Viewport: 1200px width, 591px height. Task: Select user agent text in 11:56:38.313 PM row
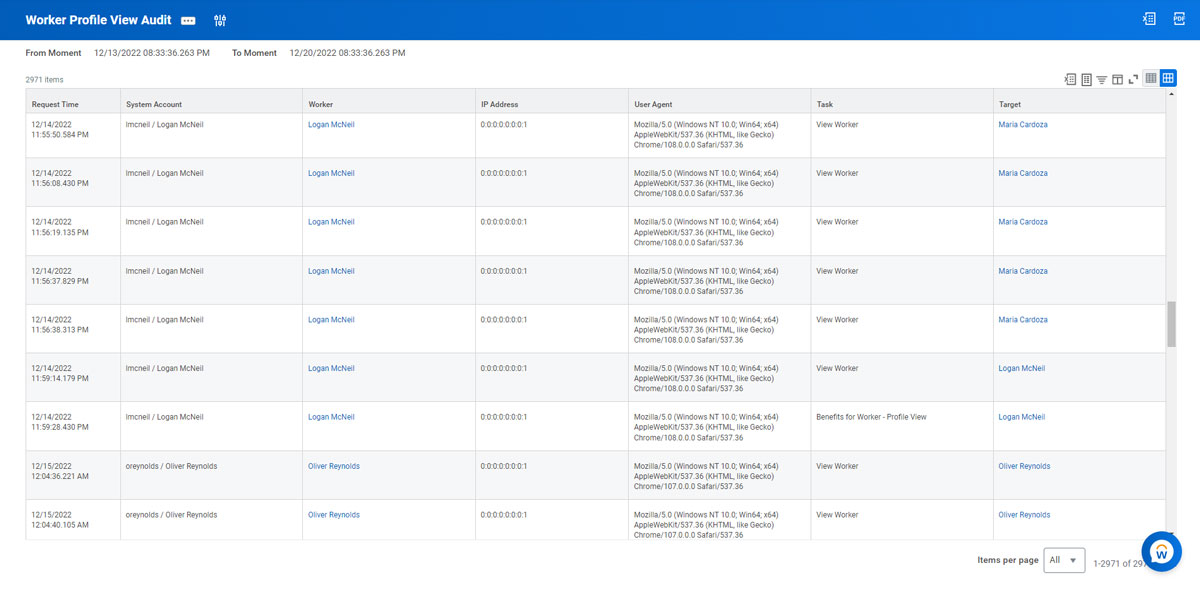(x=706, y=330)
